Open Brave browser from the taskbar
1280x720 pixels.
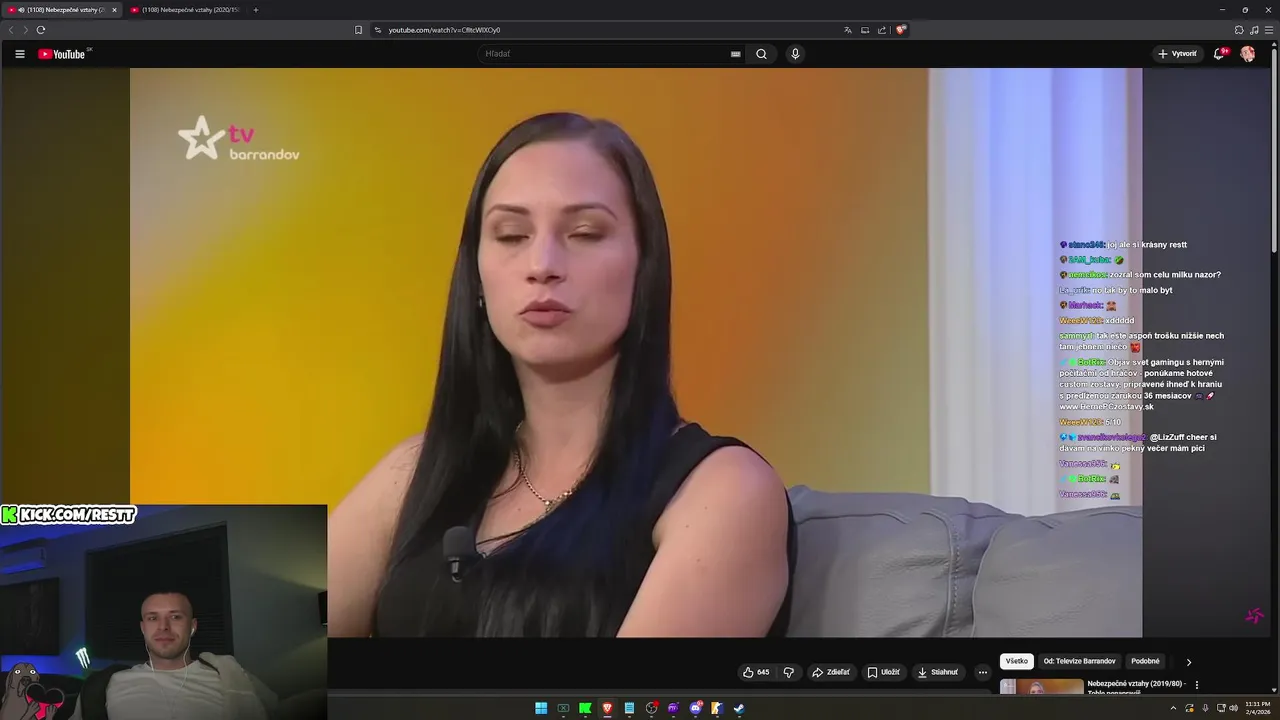pos(607,708)
